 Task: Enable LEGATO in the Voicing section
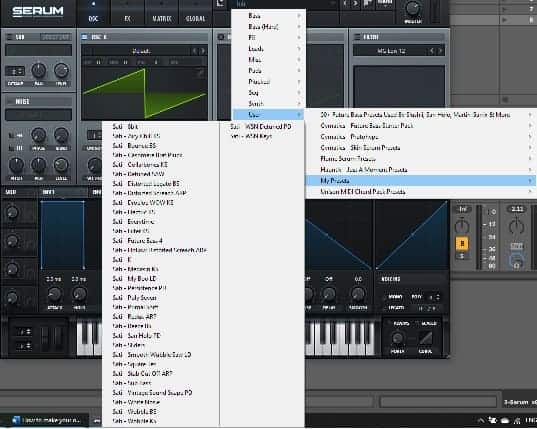pyautogui.click(x=396, y=308)
